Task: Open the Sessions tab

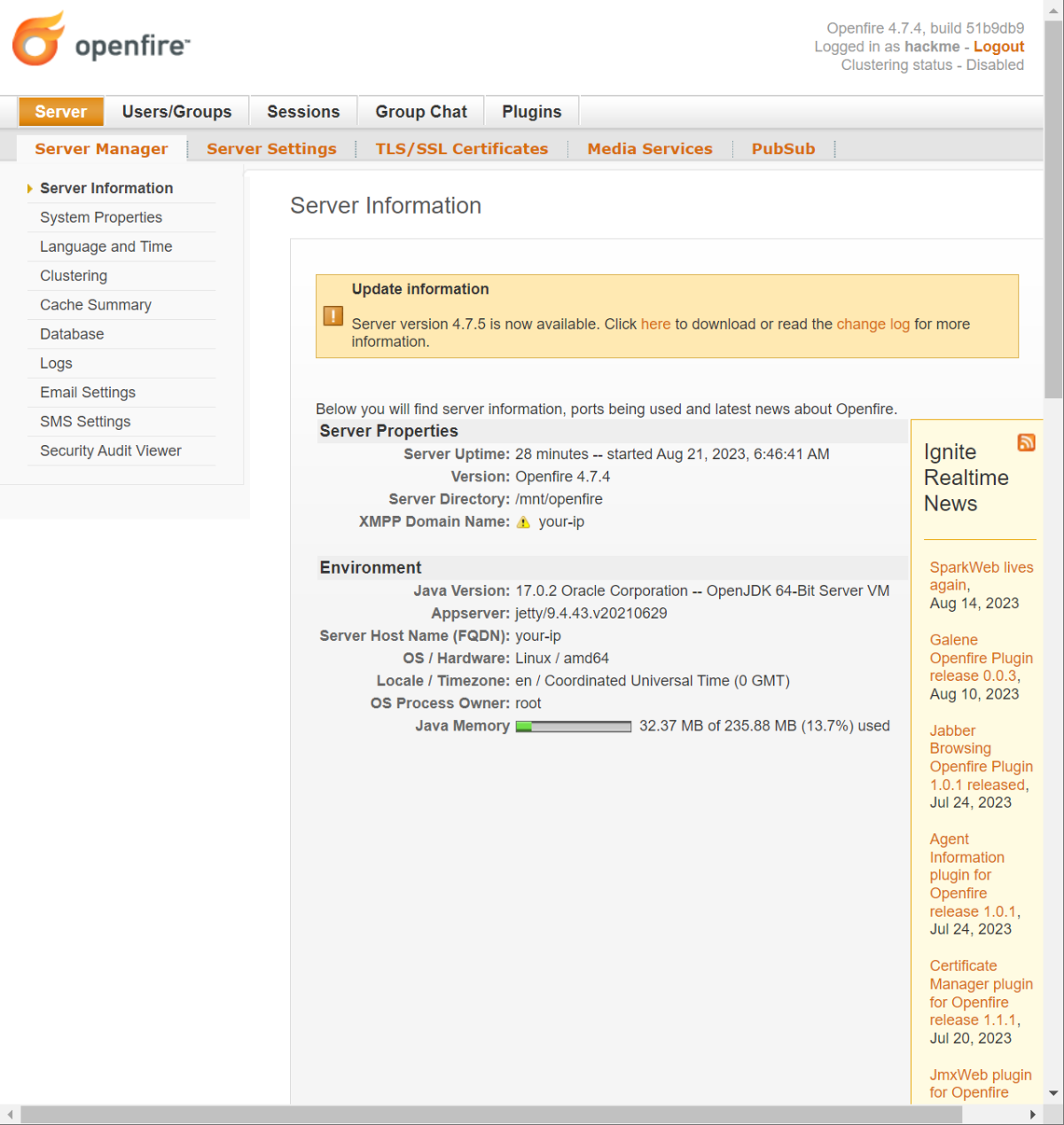Action: (x=303, y=112)
